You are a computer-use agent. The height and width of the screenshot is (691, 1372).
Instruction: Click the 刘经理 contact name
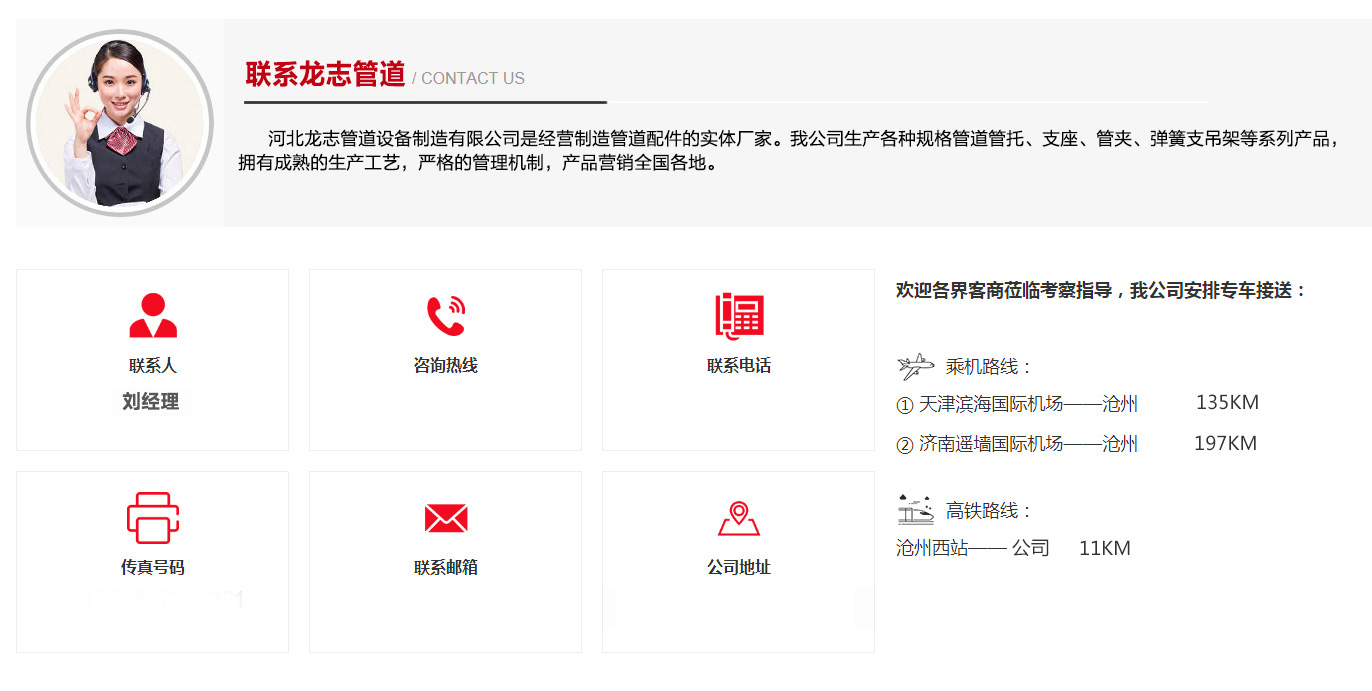151,402
